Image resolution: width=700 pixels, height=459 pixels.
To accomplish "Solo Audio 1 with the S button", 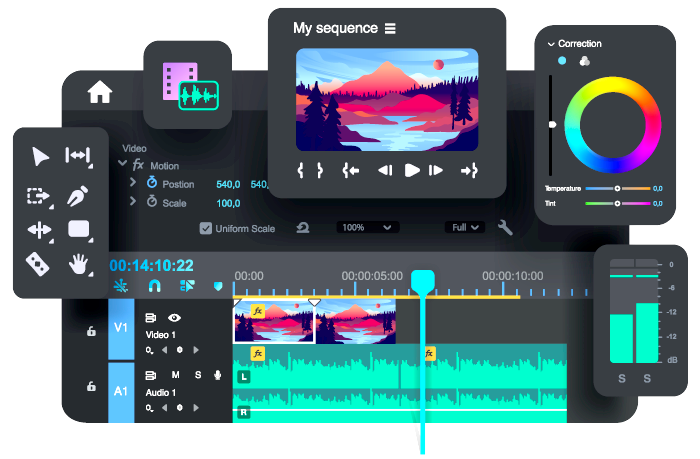I will coord(197,375).
